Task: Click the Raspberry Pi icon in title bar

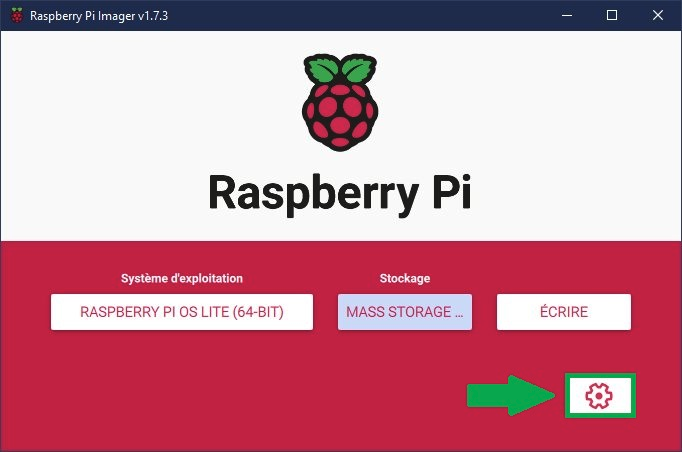Action: (x=17, y=16)
